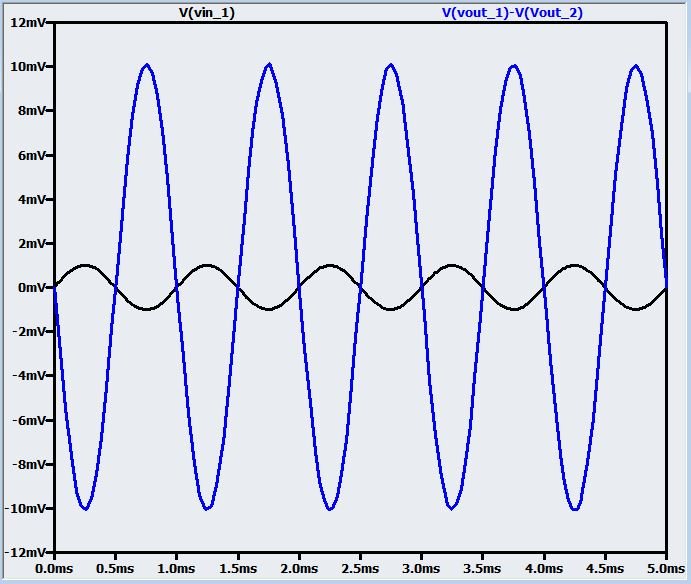Click the 0.0ms horizontal axis label
691x584 pixels.
pyautogui.click(x=55, y=569)
